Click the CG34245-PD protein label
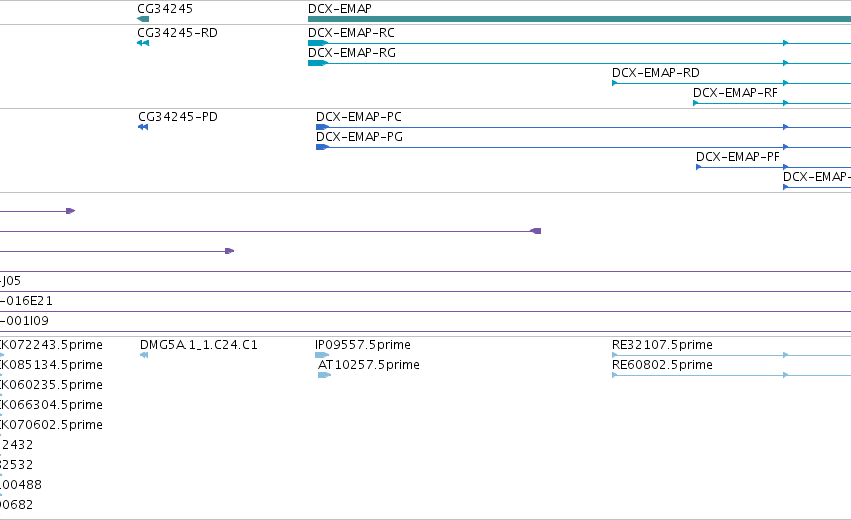This screenshot has width=851, height=520. pyautogui.click(x=178, y=117)
